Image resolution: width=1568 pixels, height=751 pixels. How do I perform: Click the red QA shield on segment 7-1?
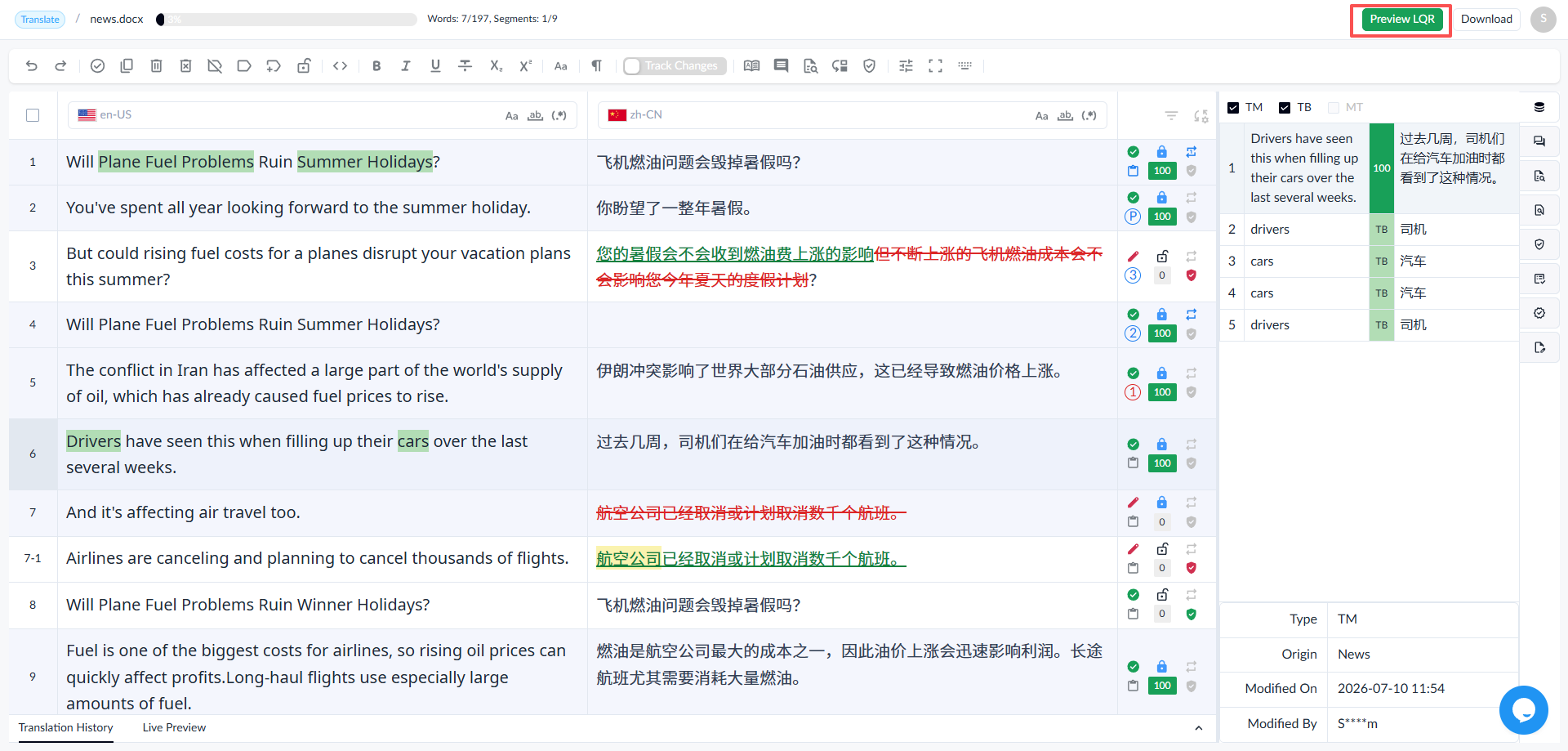click(1192, 568)
